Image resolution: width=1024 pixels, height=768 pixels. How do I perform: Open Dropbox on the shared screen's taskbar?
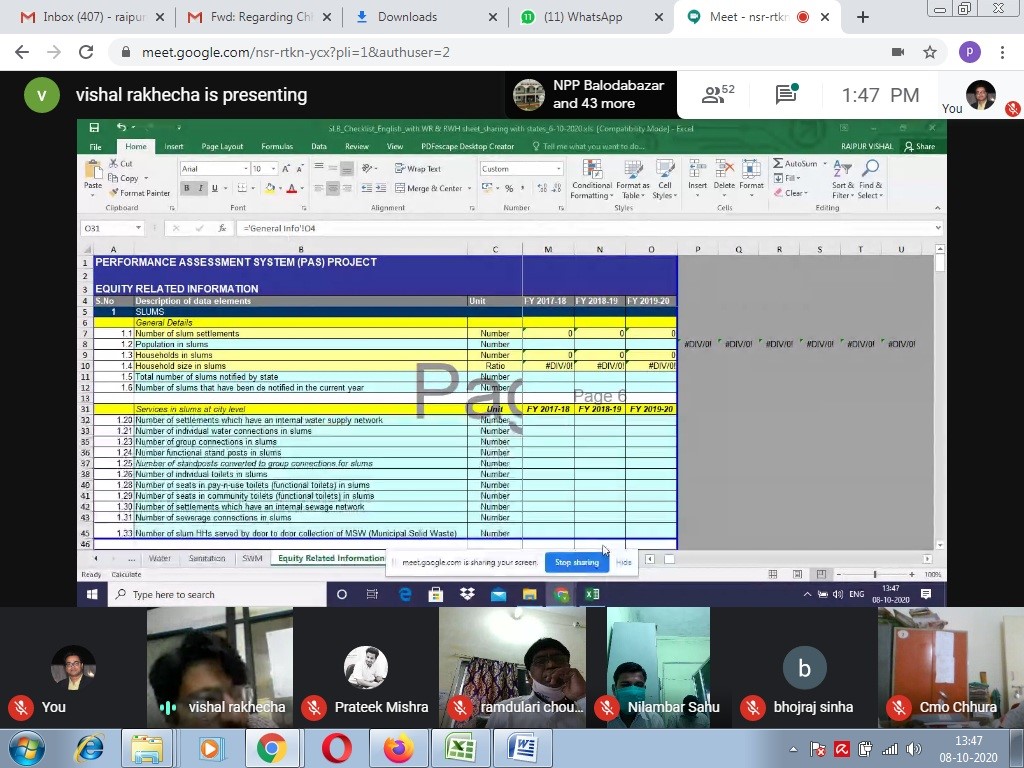467,594
